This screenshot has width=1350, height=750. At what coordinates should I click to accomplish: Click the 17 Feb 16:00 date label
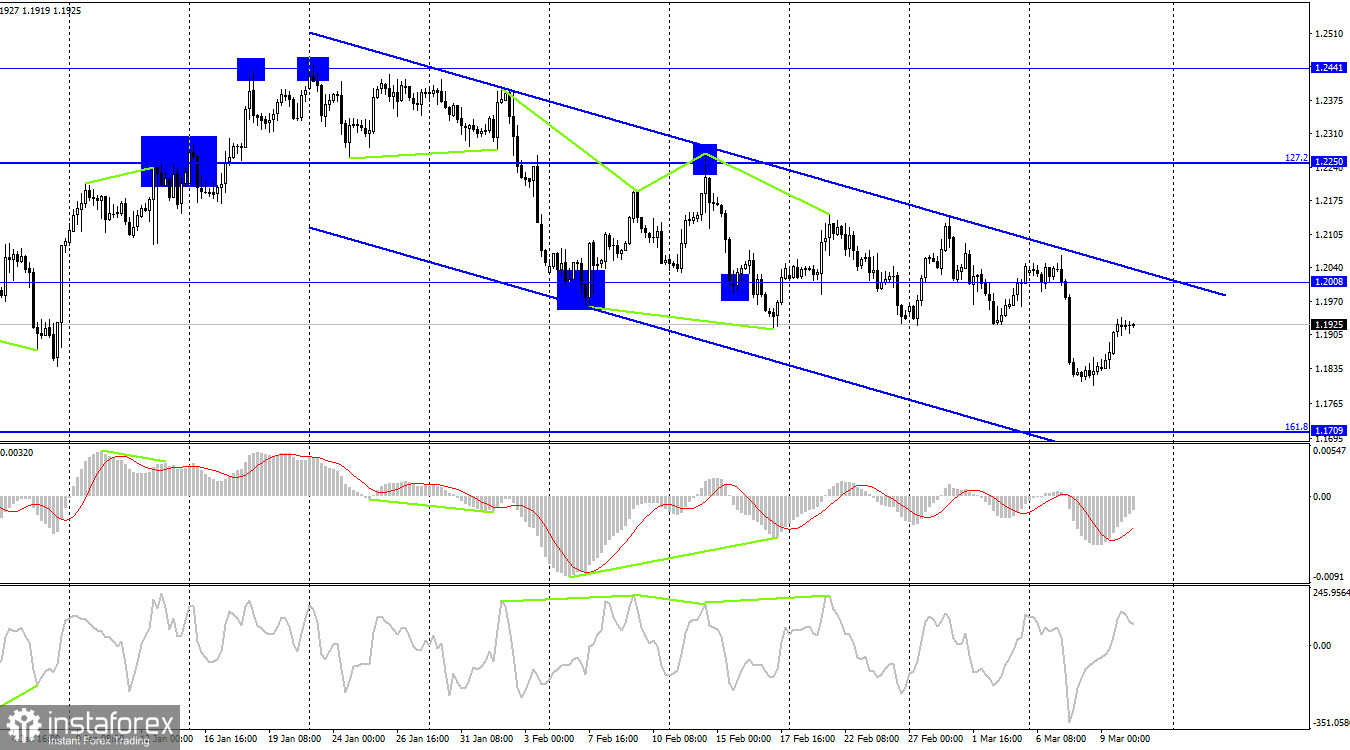tap(806, 740)
